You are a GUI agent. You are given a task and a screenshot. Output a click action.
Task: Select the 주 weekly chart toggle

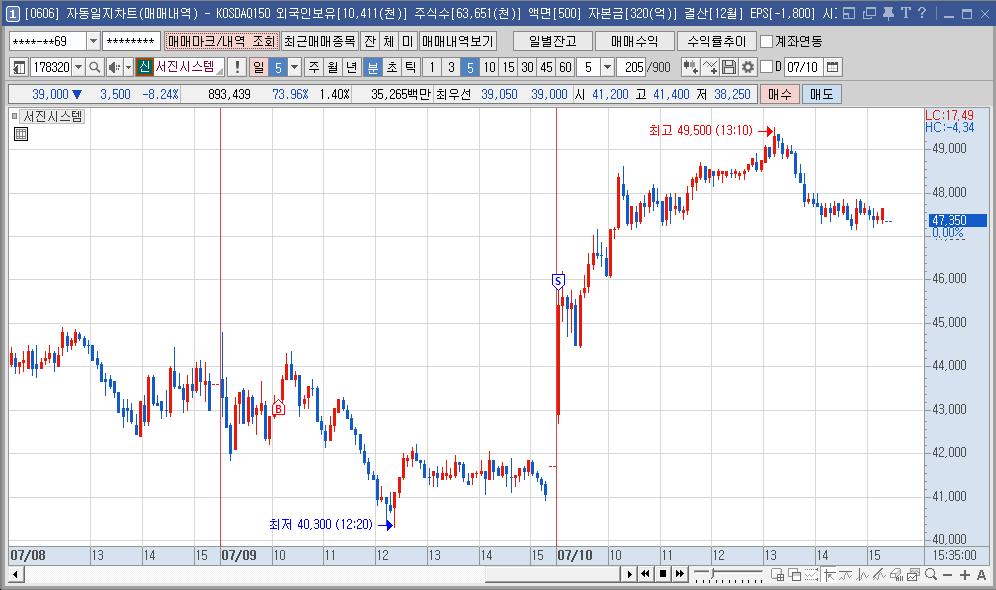pyautogui.click(x=314, y=67)
